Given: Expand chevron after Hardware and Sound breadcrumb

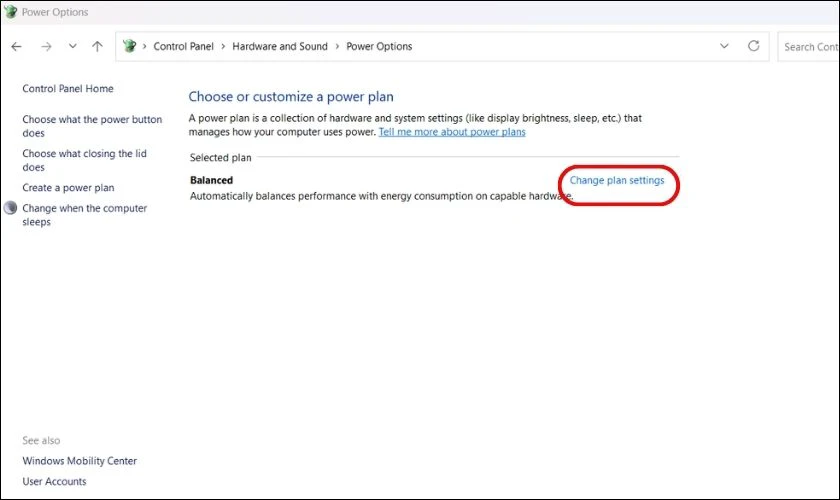Looking at the screenshot, I should [x=337, y=47].
